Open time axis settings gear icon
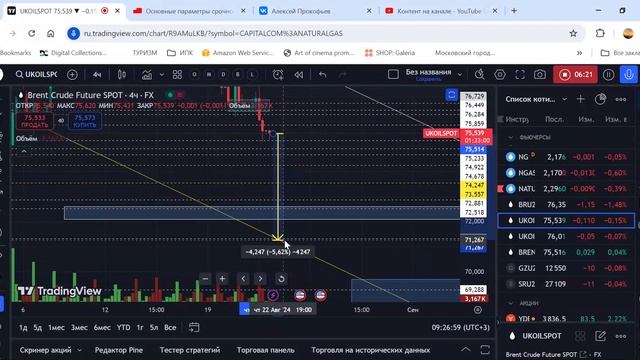 point(478,310)
